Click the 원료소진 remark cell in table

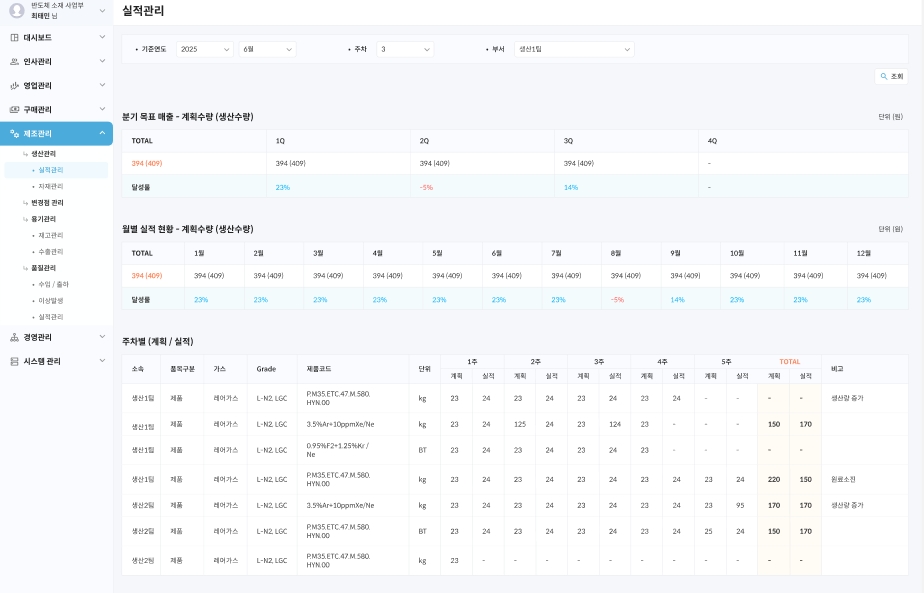point(843,480)
